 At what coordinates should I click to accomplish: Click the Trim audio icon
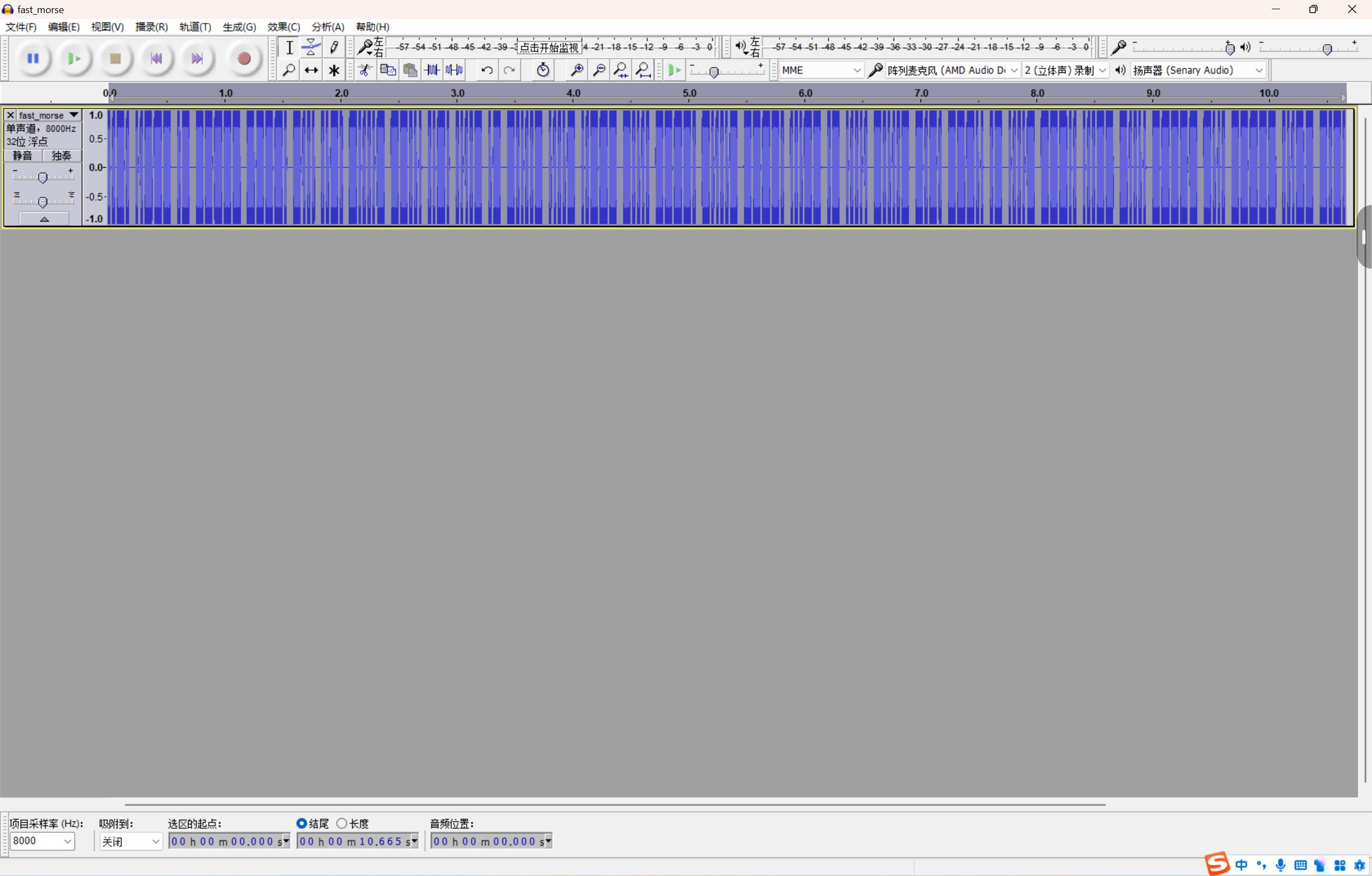tap(432, 70)
